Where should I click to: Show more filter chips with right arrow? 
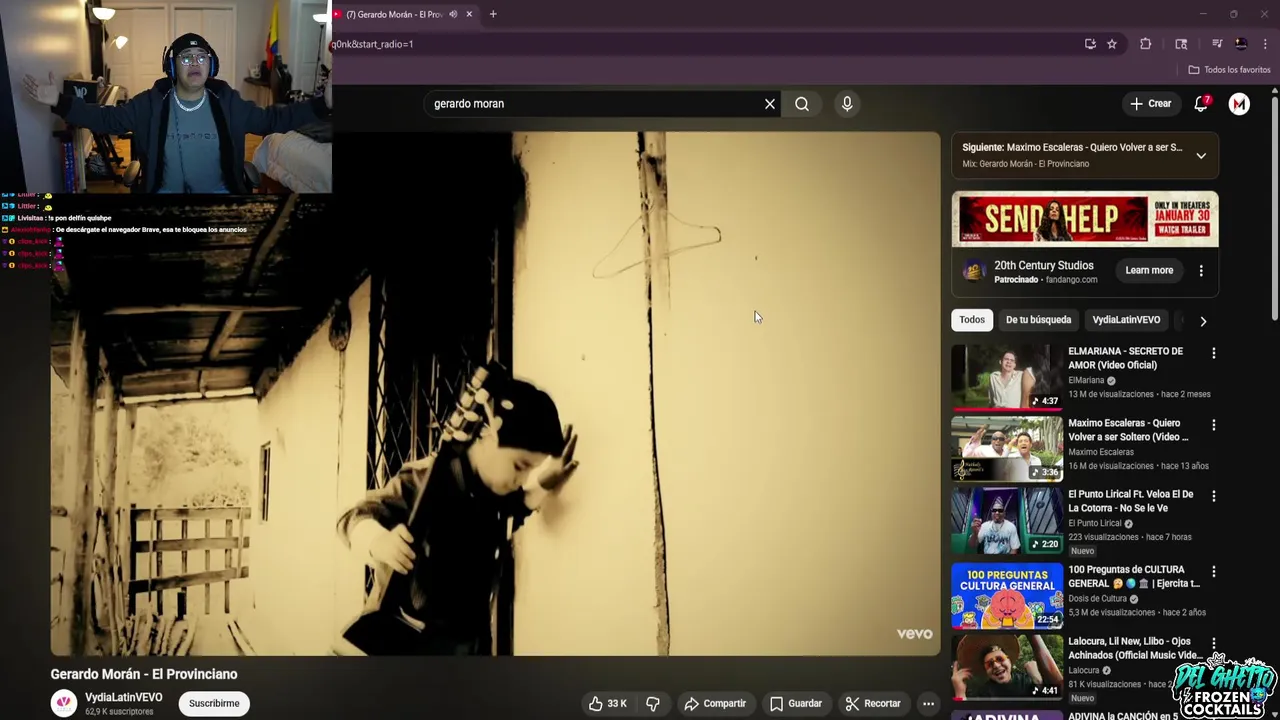tap(1203, 321)
